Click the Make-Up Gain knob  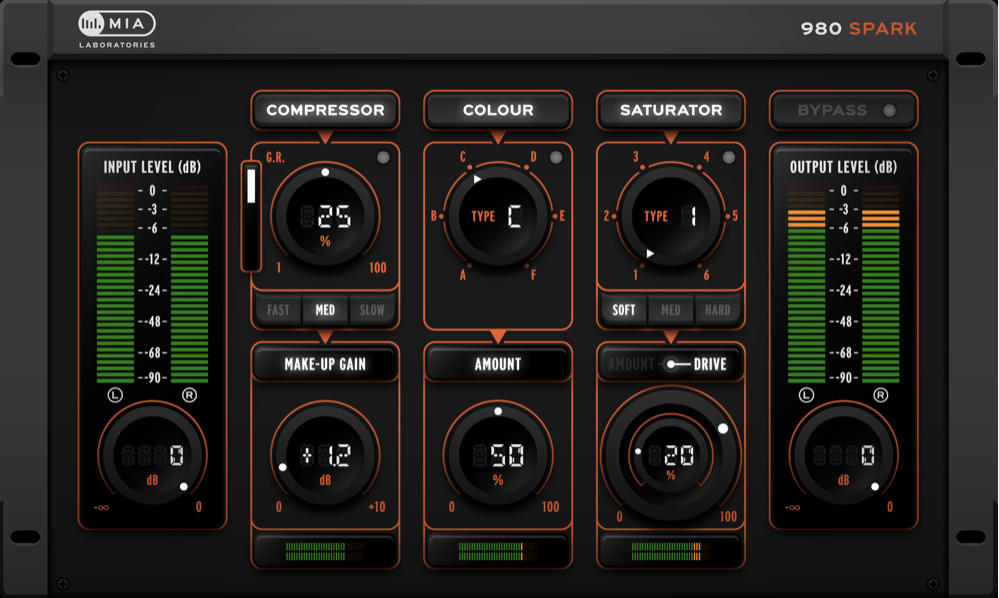(325, 457)
